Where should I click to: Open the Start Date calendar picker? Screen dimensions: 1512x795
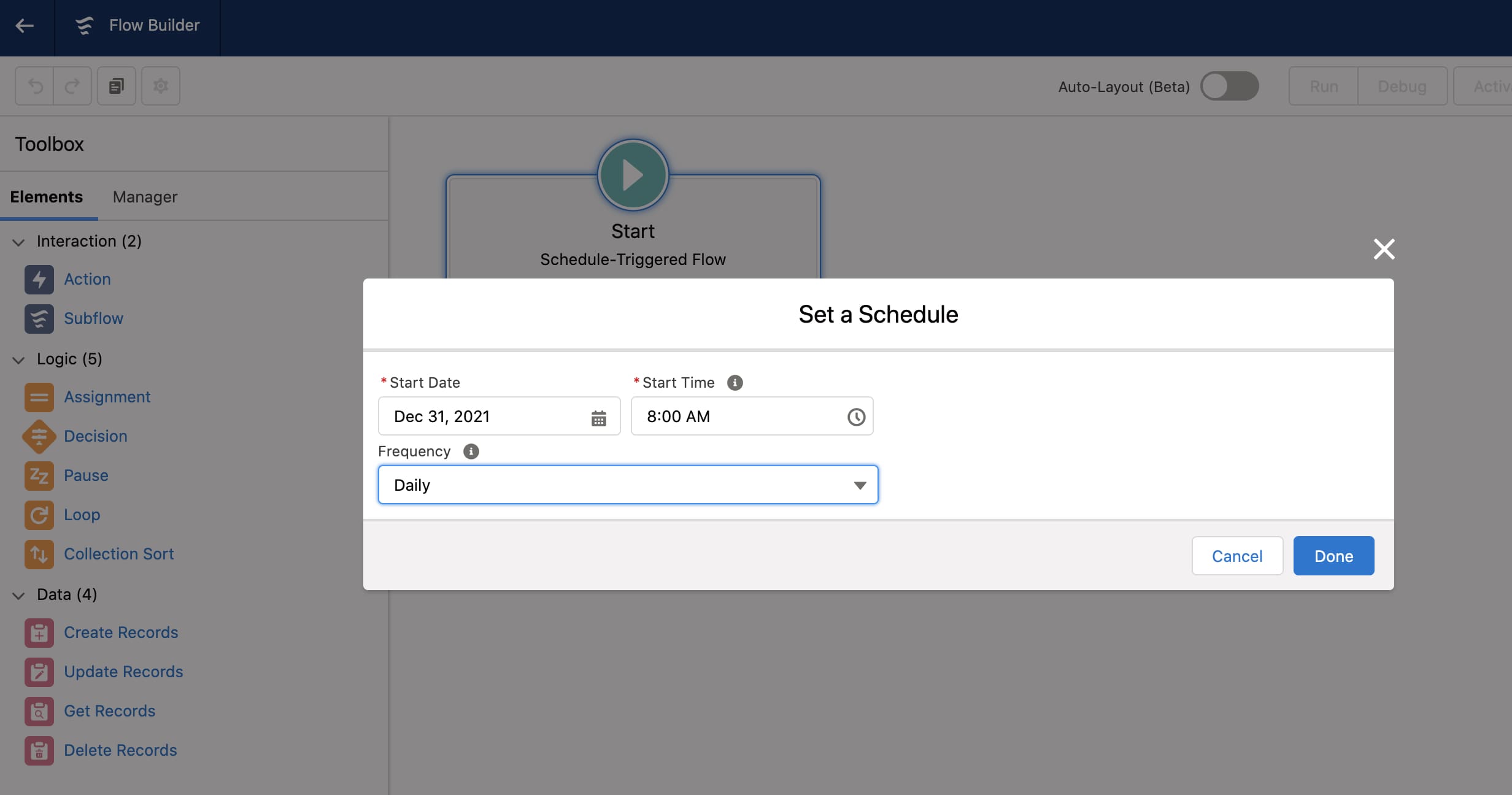[598, 417]
